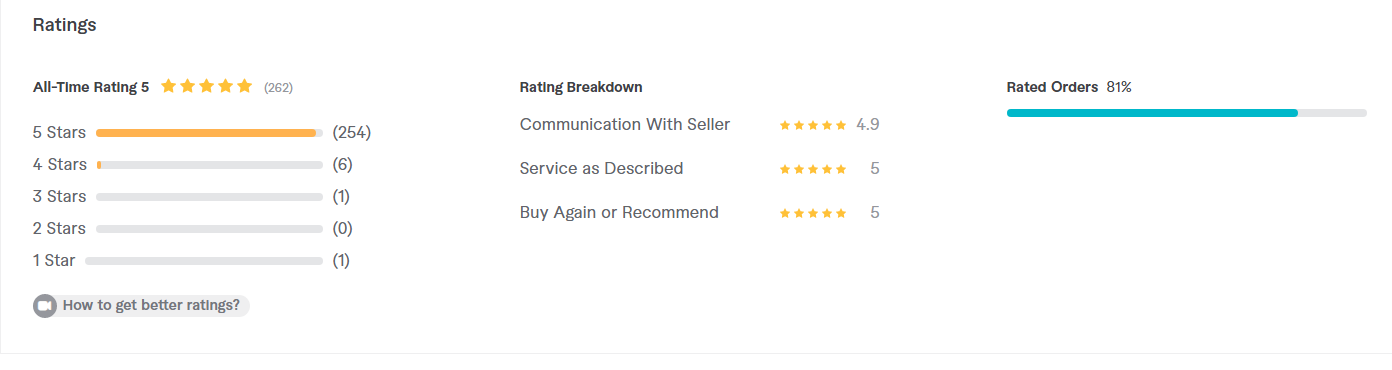
Task: Click the Buy Again or Recommend stars
Action: pyautogui.click(x=813, y=213)
